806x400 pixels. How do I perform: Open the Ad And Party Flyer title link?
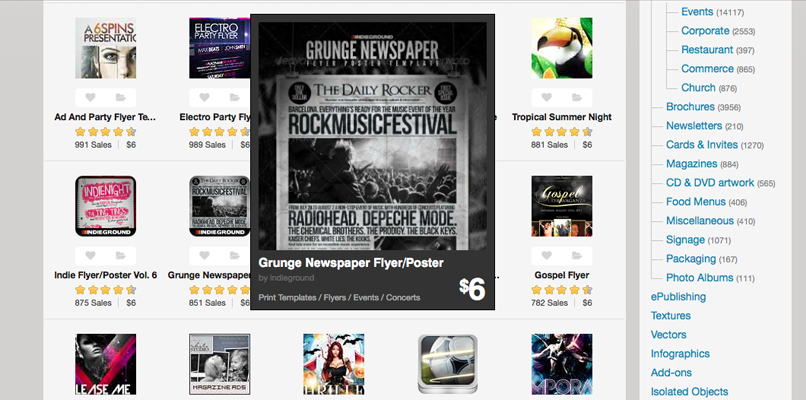click(105, 117)
